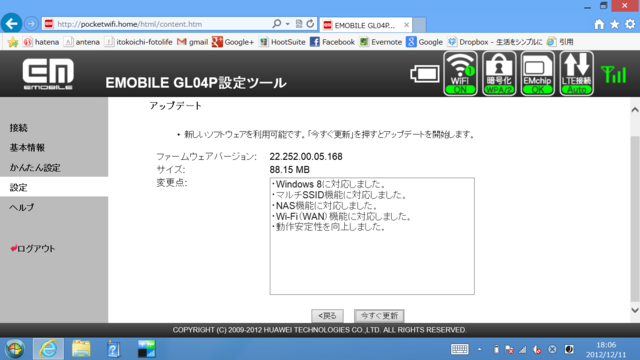The height and width of the screenshot is (360, 640).
Task: Click the compatibility view icon
Action: pyautogui.click(x=299, y=24)
